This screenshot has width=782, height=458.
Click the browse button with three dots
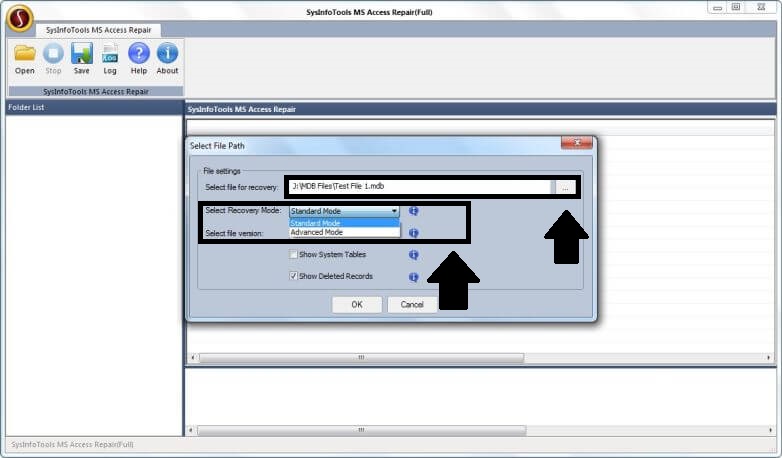[x=565, y=187]
